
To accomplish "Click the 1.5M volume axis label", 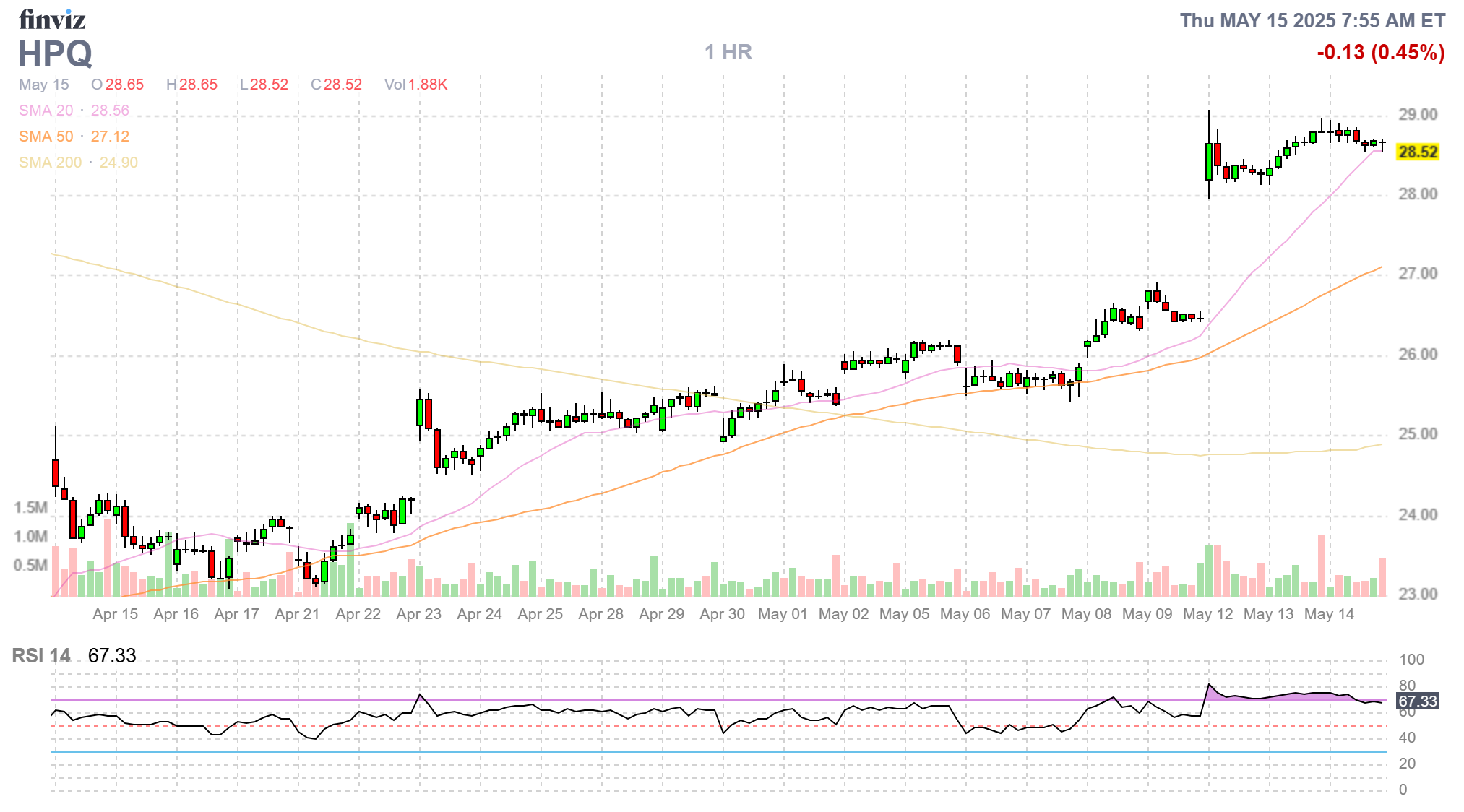I will pyautogui.click(x=30, y=507).
